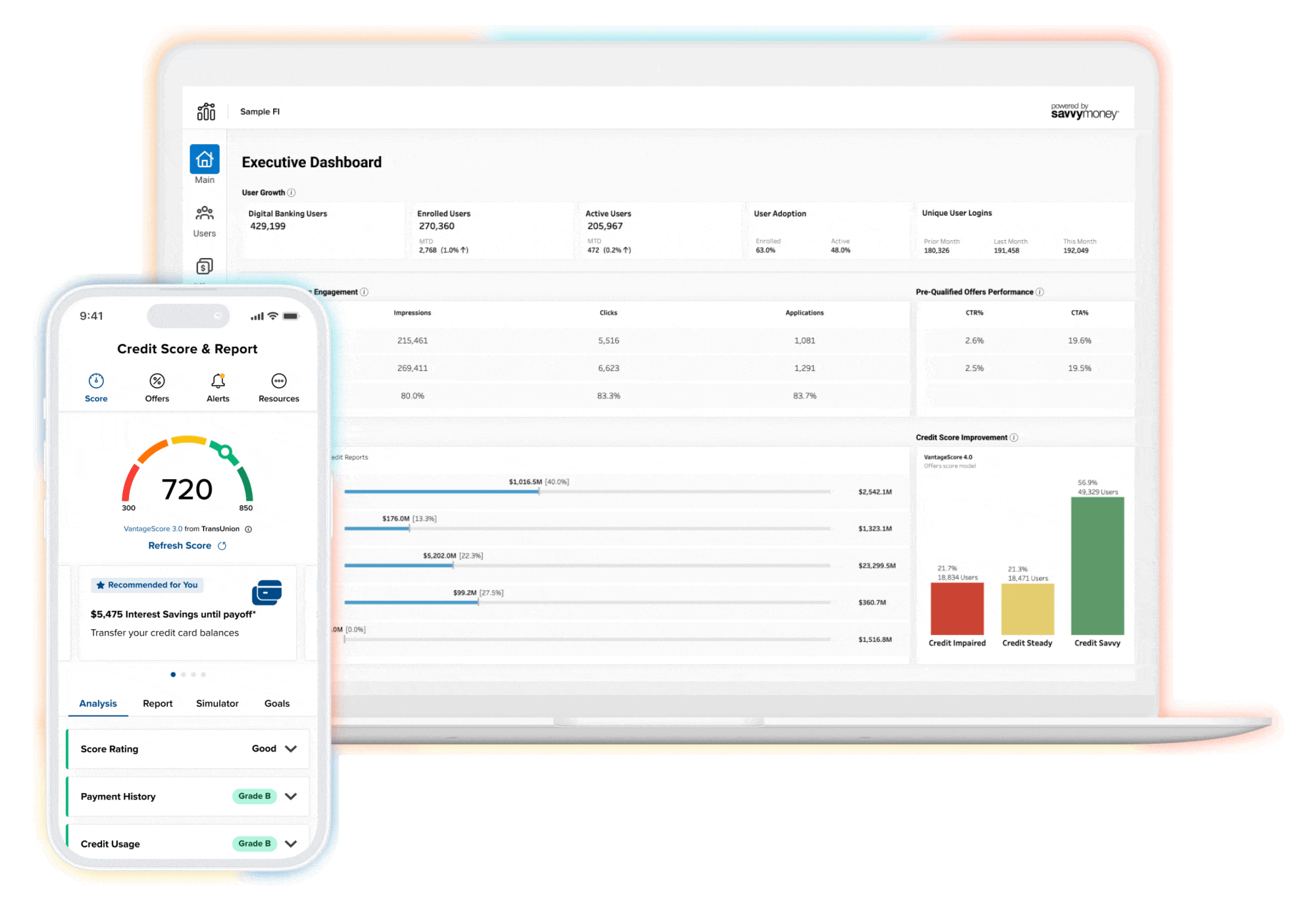Select the second carousel dot below the offer
The width and height of the screenshot is (1316, 924).
(183, 674)
